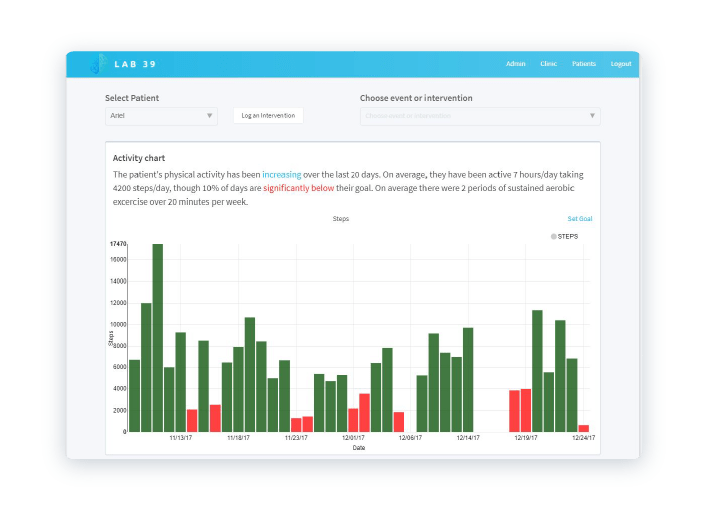This screenshot has height=511, width=707.
Task: Click the Set Goal link
Action: coord(580,218)
